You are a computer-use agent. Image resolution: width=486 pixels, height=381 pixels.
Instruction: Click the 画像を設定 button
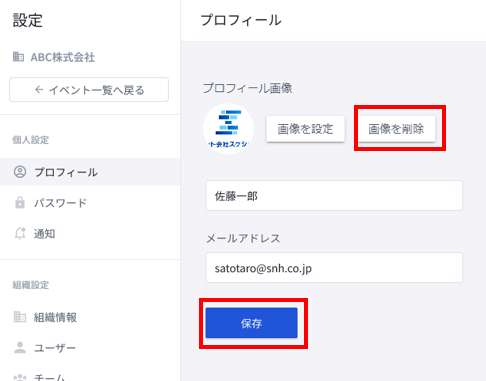coord(305,129)
